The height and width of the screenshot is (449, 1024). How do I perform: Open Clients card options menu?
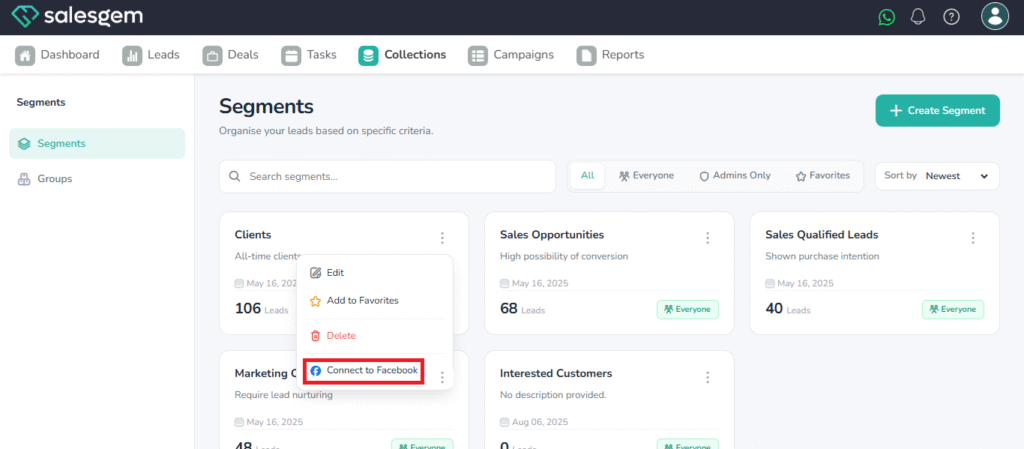click(x=442, y=238)
